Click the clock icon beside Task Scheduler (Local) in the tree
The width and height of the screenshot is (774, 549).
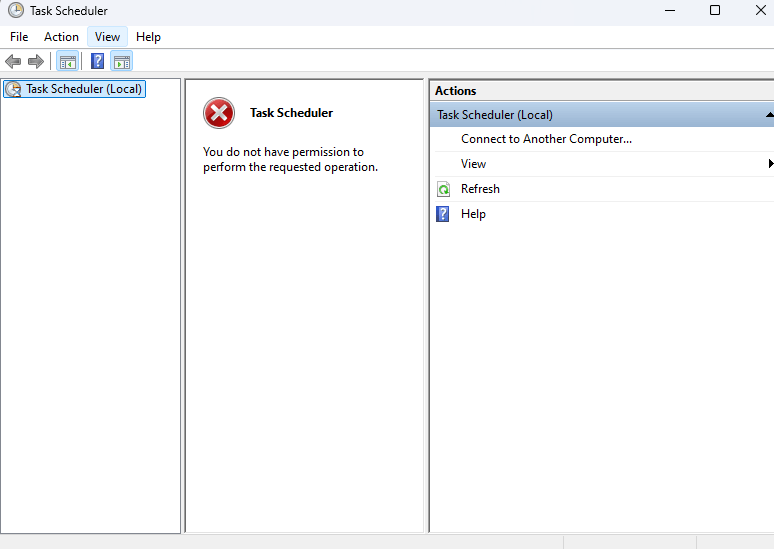click(x=13, y=89)
